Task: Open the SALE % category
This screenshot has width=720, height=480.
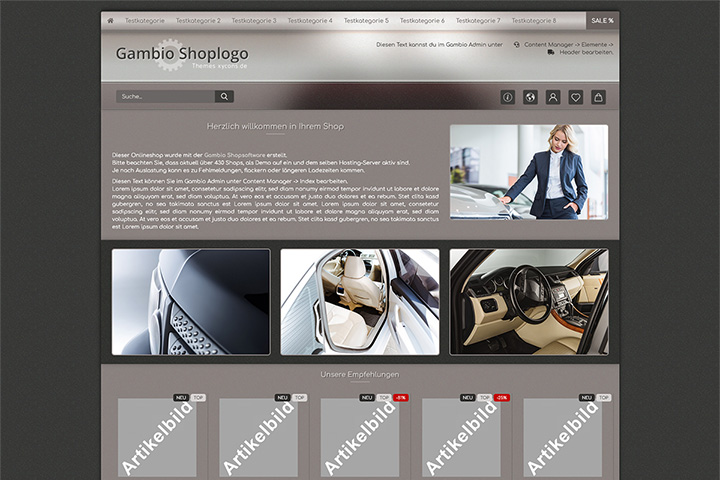Action: (602, 21)
